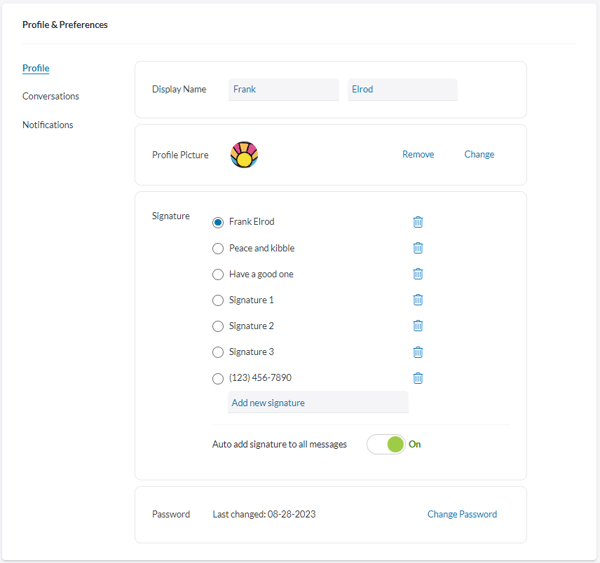This screenshot has height=563, width=600.
Task: Click the sun profile picture avatar
Action: pyautogui.click(x=244, y=155)
